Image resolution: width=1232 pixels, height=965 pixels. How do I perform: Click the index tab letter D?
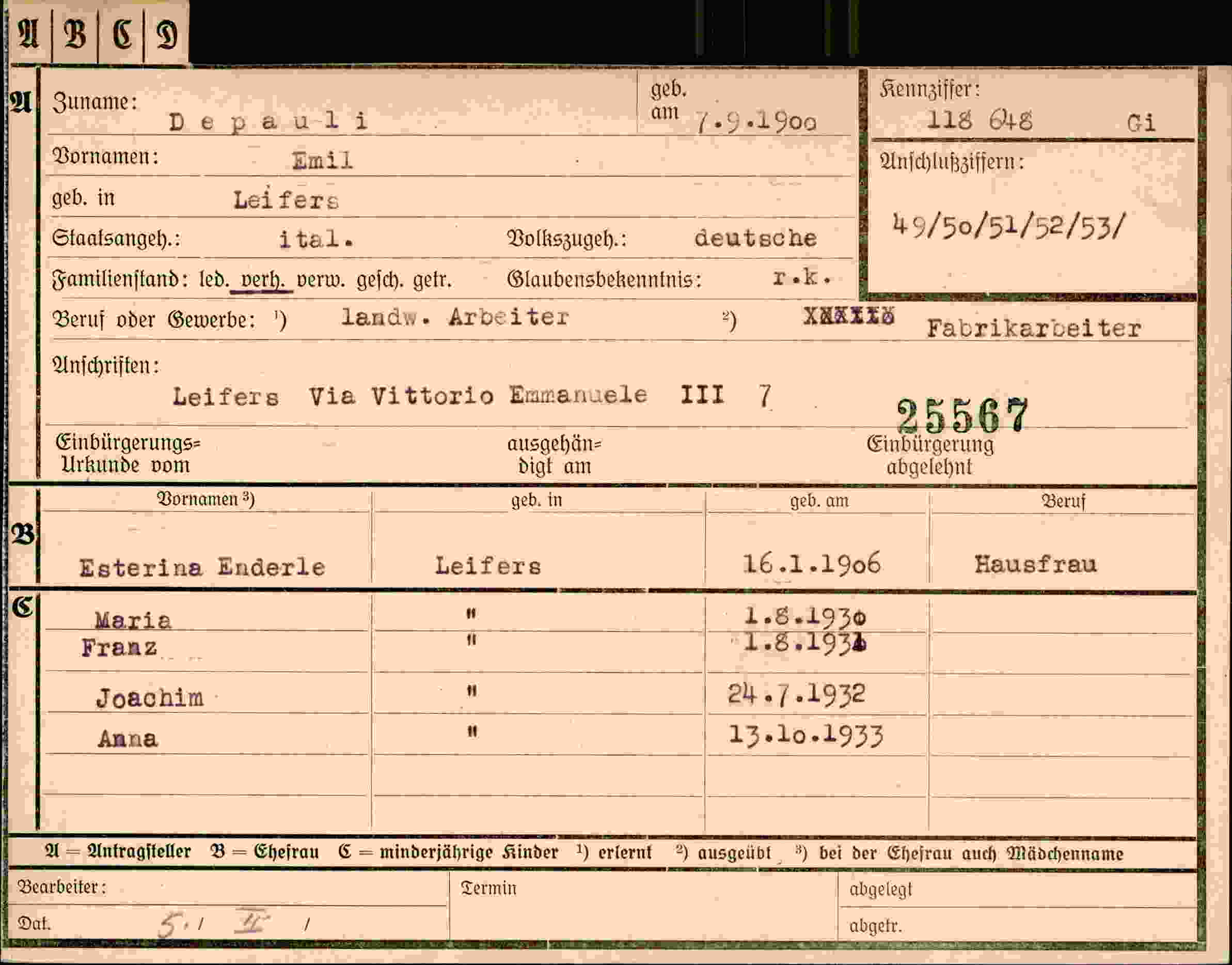[x=167, y=35]
